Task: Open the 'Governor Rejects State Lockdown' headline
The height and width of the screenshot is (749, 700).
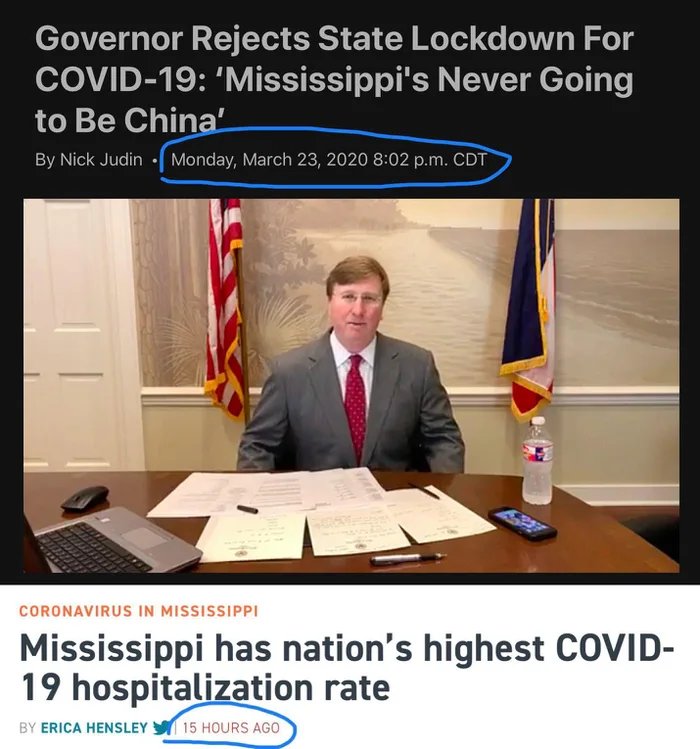Action: (x=334, y=79)
